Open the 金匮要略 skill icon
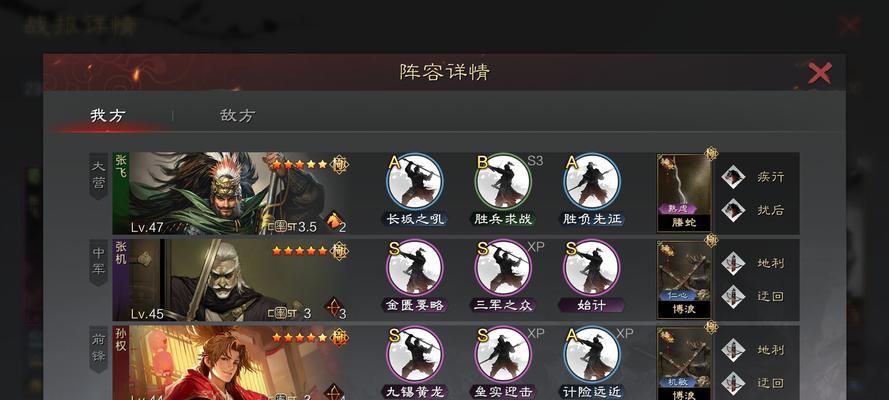The width and height of the screenshot is (889, 400). click(x=415, y=268)
